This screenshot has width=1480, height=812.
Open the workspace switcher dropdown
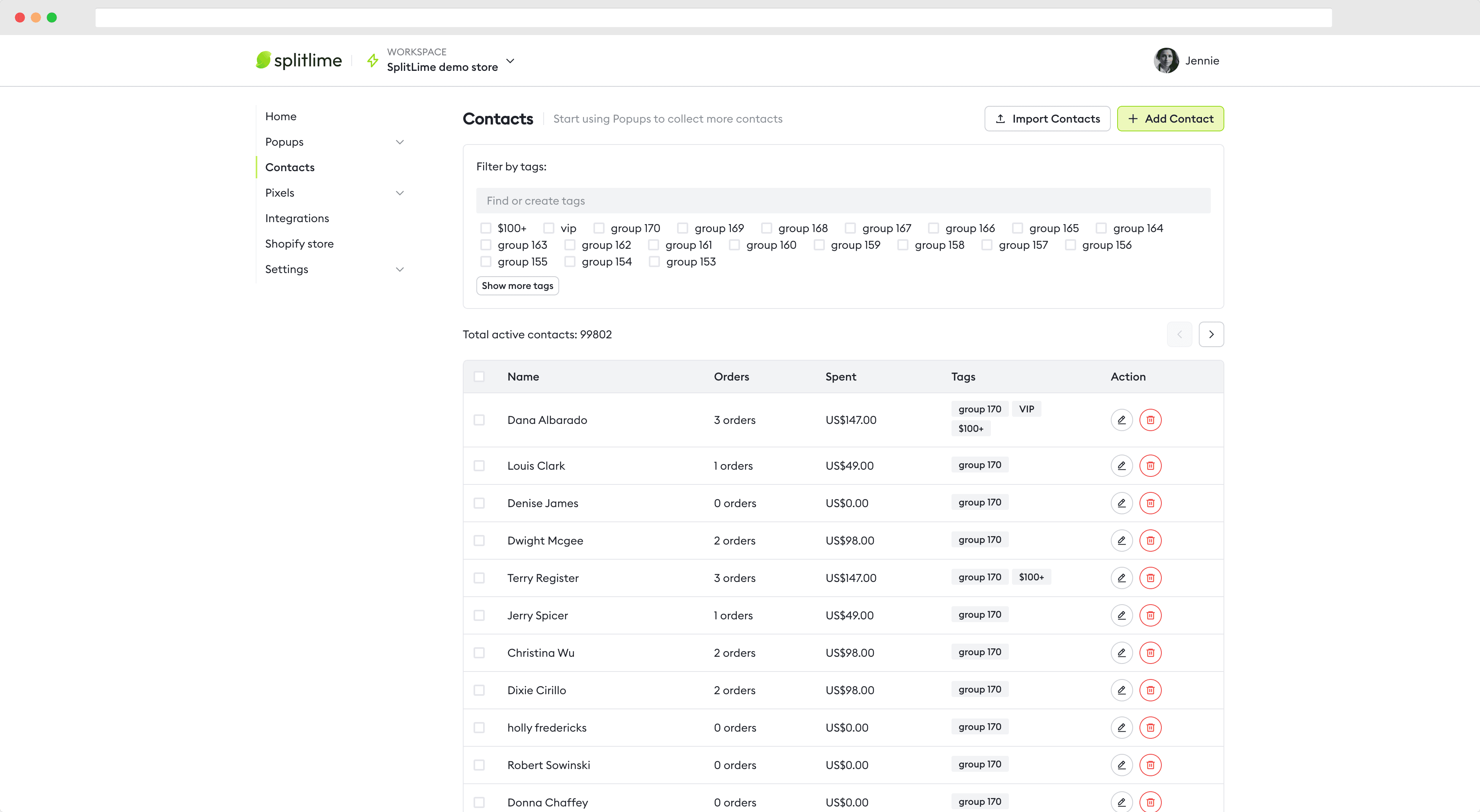point(510,60)
